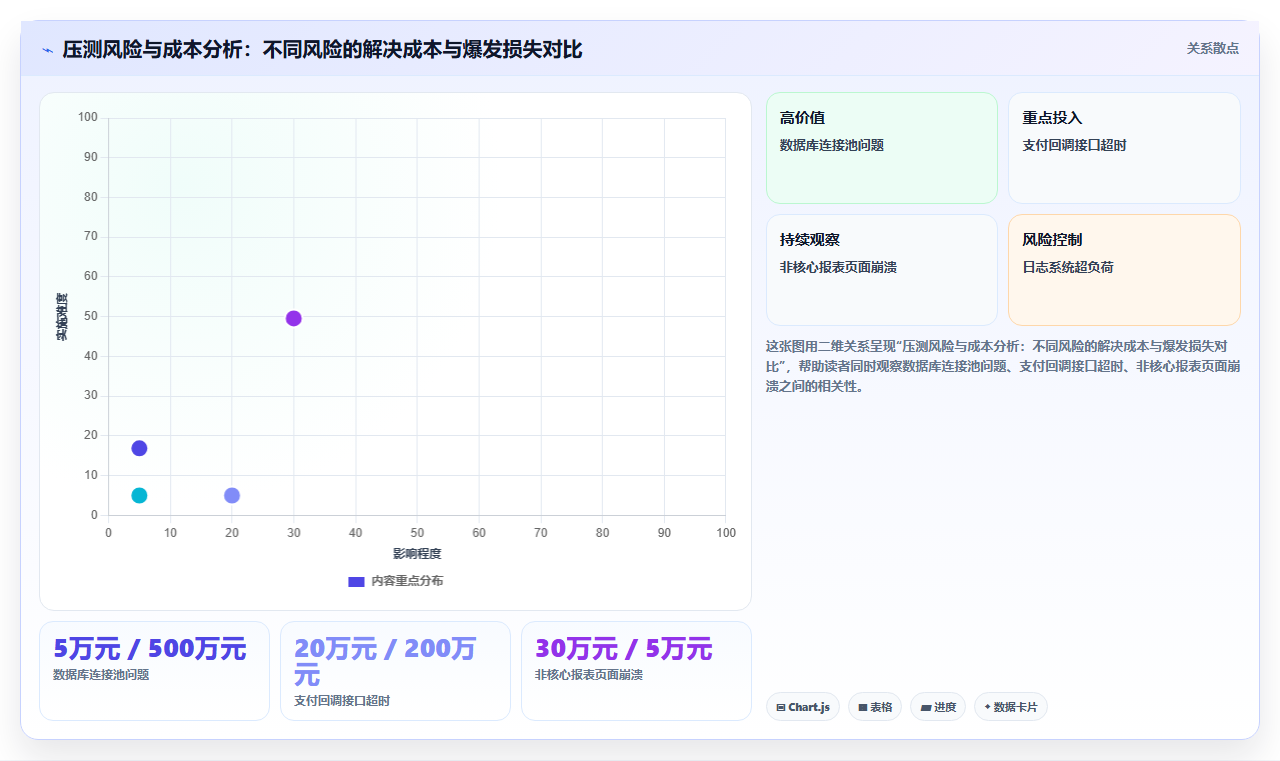
Task: Click the 影响程度 x-axis title
Action: (417, 554)
